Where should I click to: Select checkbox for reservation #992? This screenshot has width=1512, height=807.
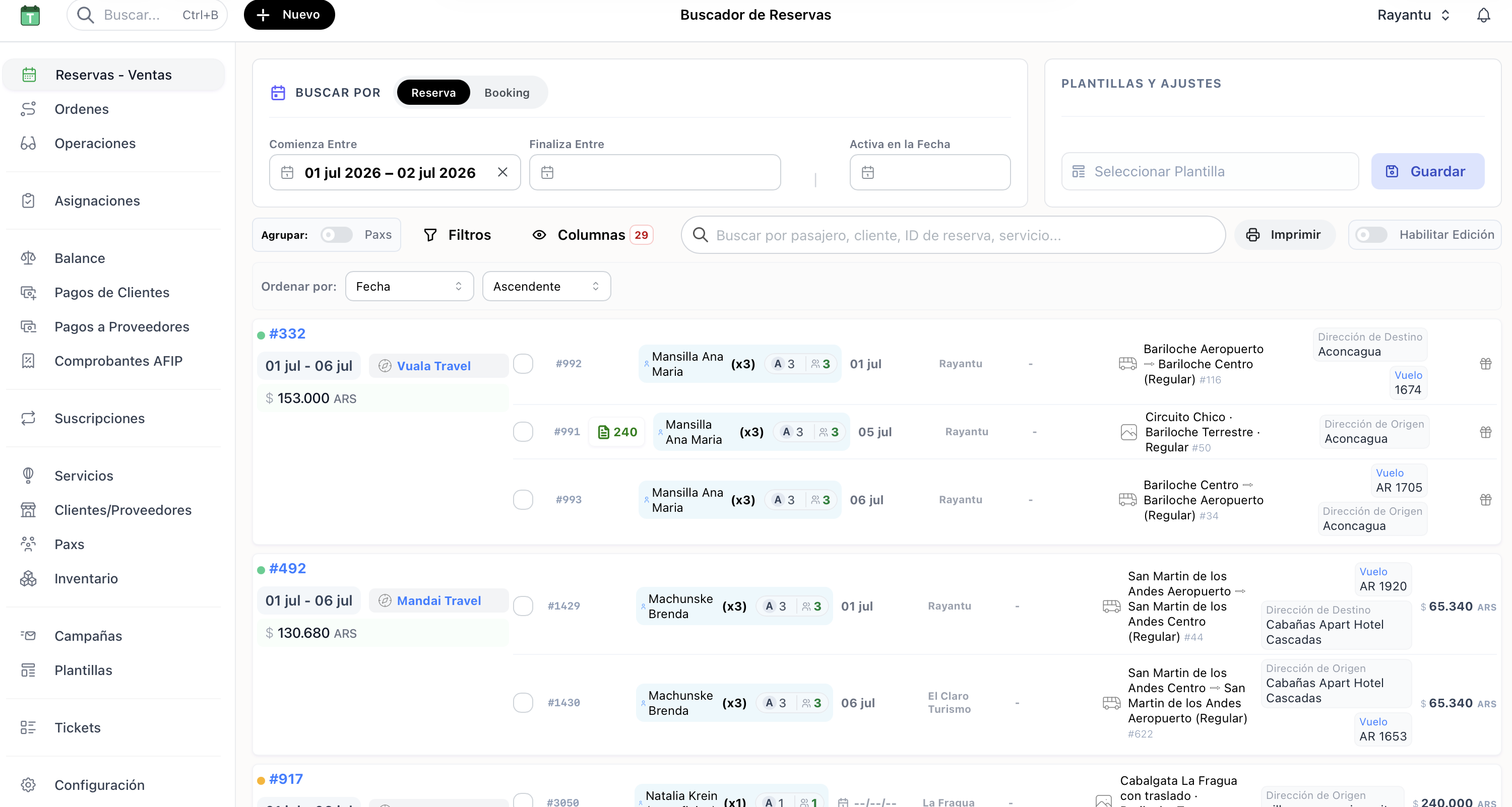tap(523, 364)
